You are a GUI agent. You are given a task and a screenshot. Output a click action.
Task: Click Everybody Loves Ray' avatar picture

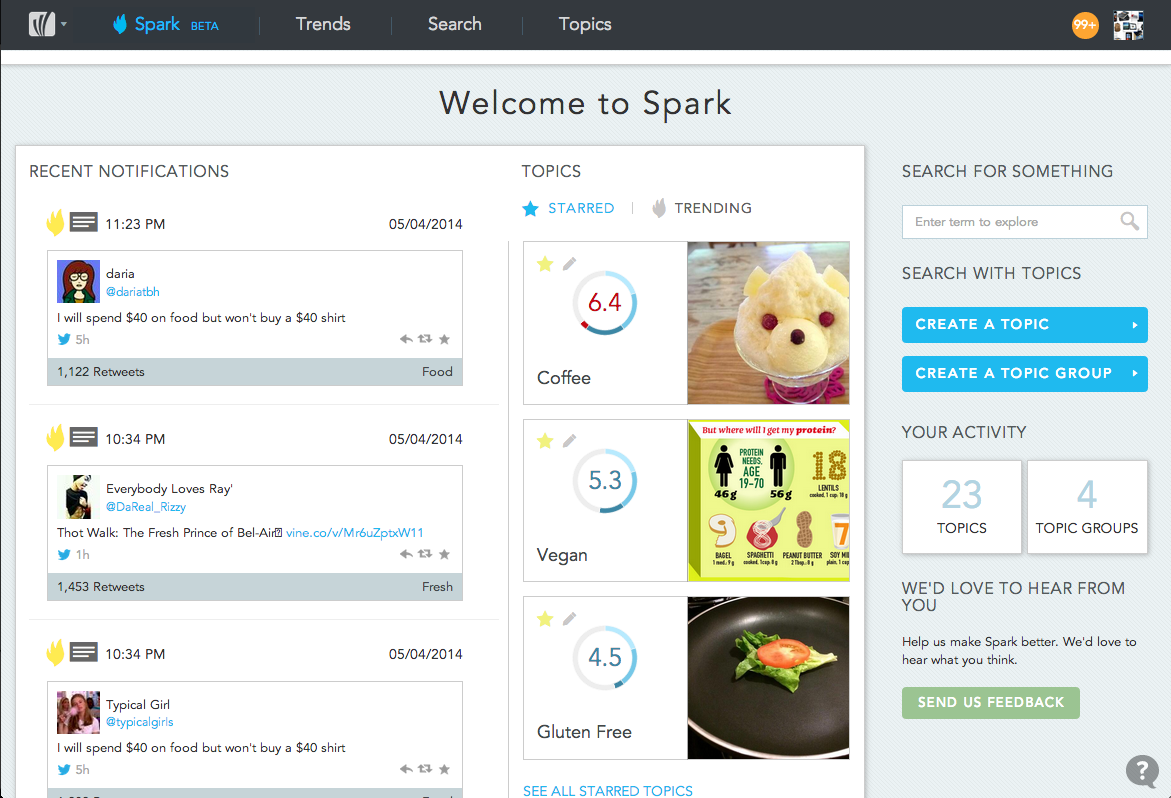[x=78, y=496]
